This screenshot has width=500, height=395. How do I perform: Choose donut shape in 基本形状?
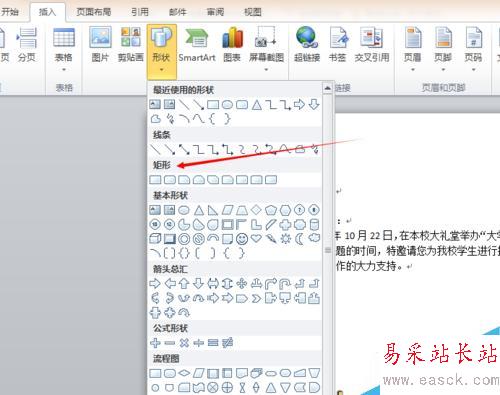pos(184,239)
